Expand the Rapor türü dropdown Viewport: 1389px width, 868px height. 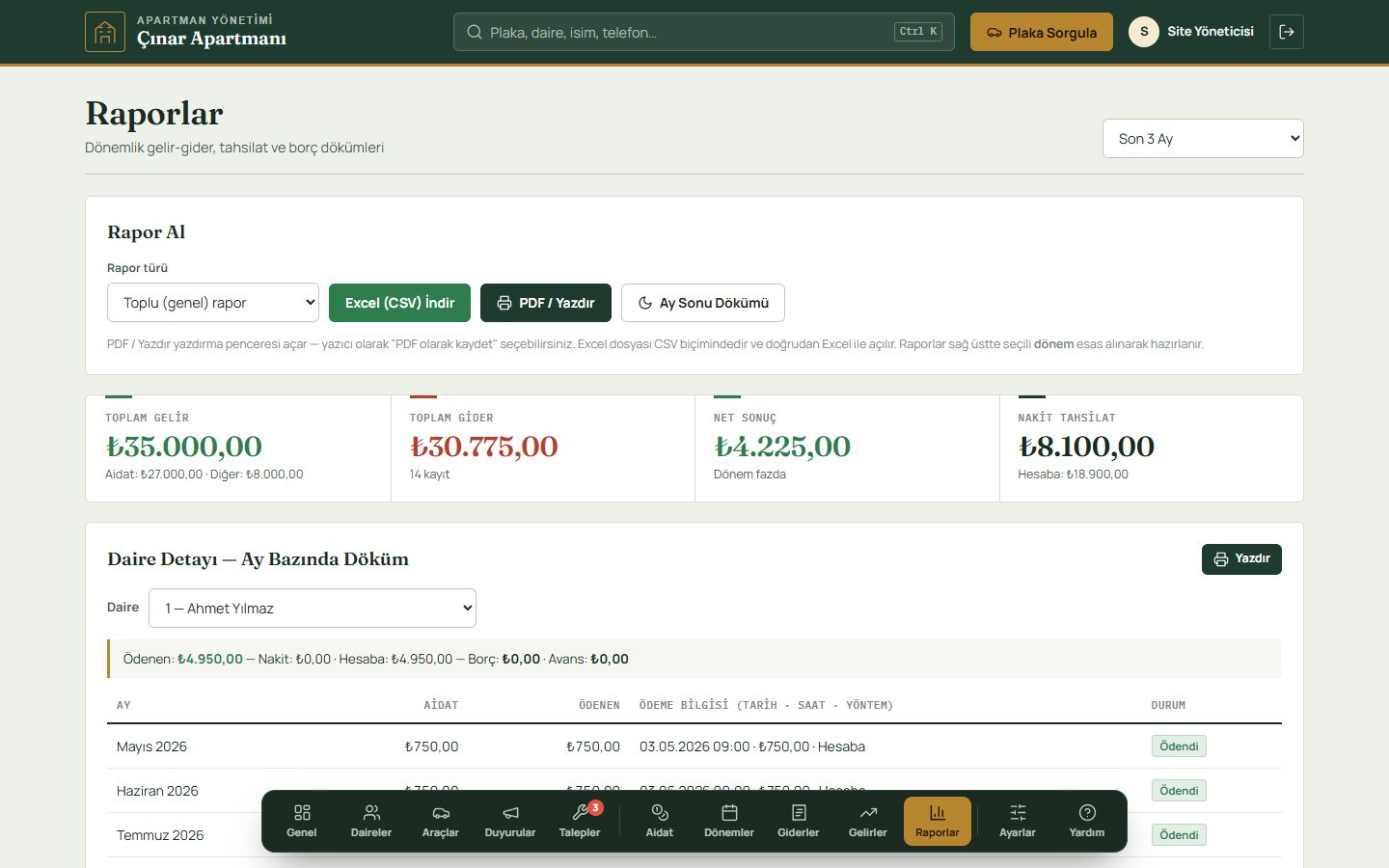coord(213,303)
